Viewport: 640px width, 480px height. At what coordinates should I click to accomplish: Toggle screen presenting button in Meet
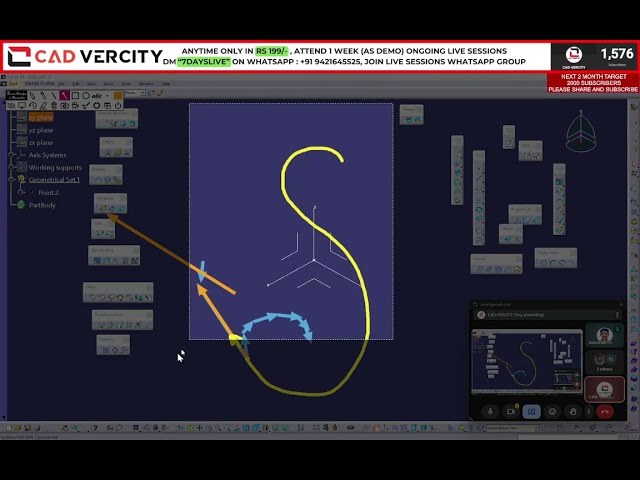tap(531, 411)
